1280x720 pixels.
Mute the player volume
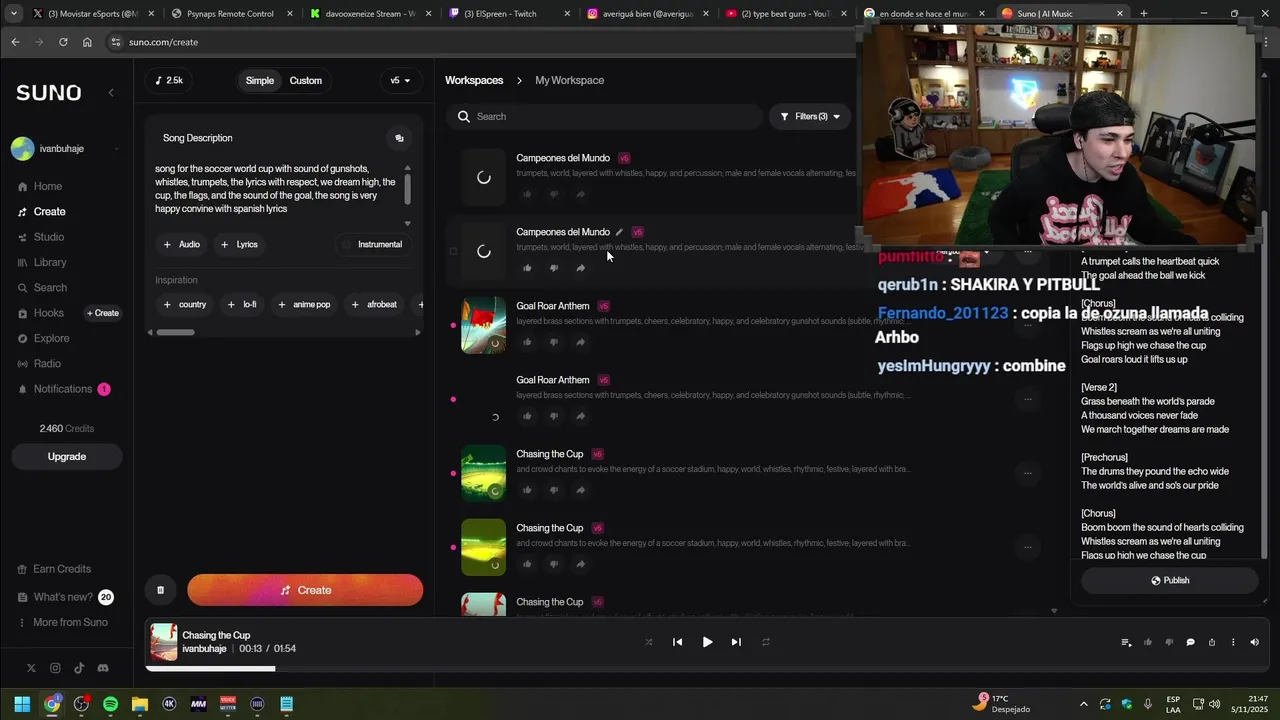(1254, 642)
